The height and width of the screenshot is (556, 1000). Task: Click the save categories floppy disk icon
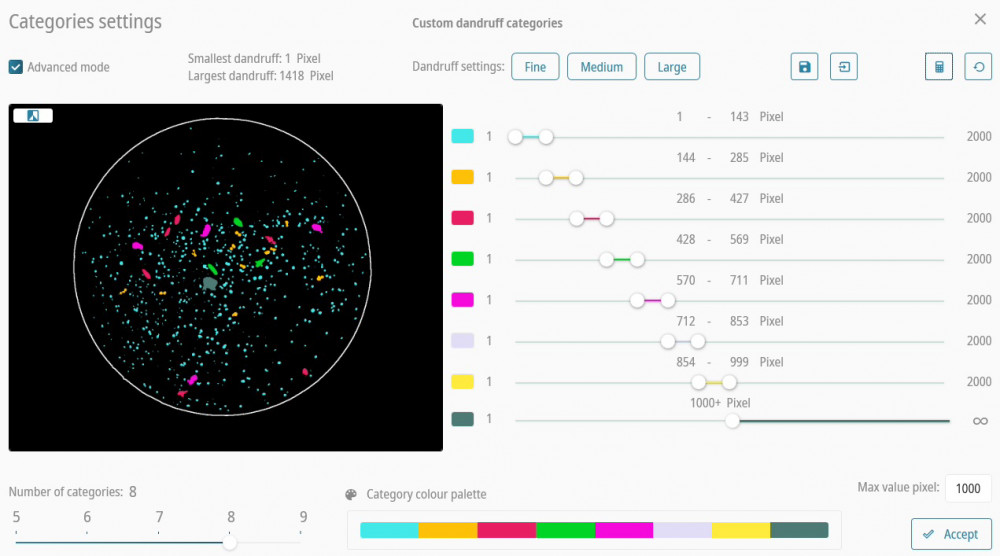tap(804, 67)
